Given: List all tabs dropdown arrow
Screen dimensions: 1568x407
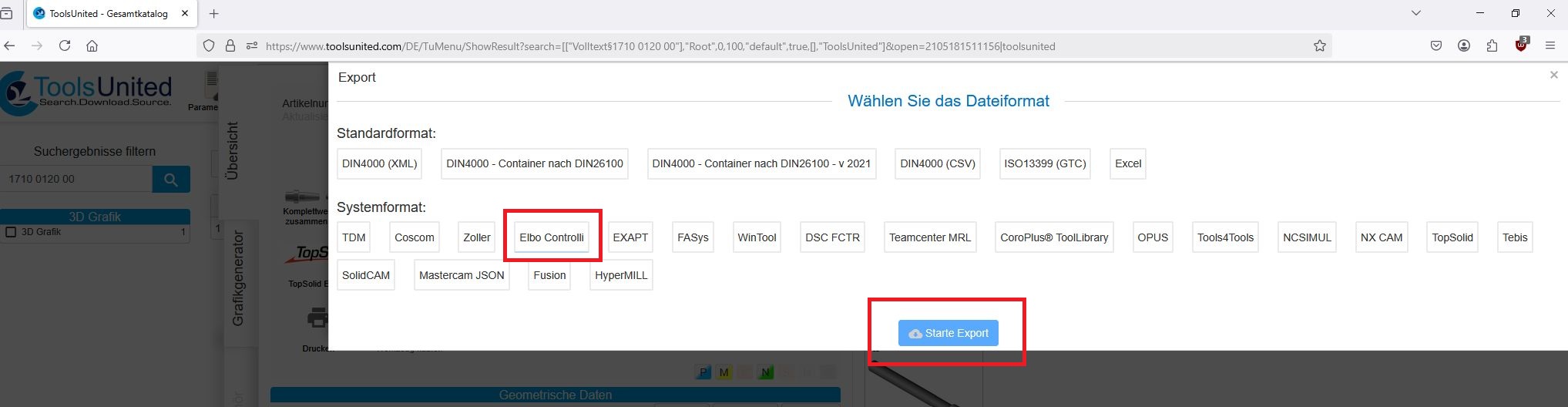Looking at the screenshot, I should 1416,13.
